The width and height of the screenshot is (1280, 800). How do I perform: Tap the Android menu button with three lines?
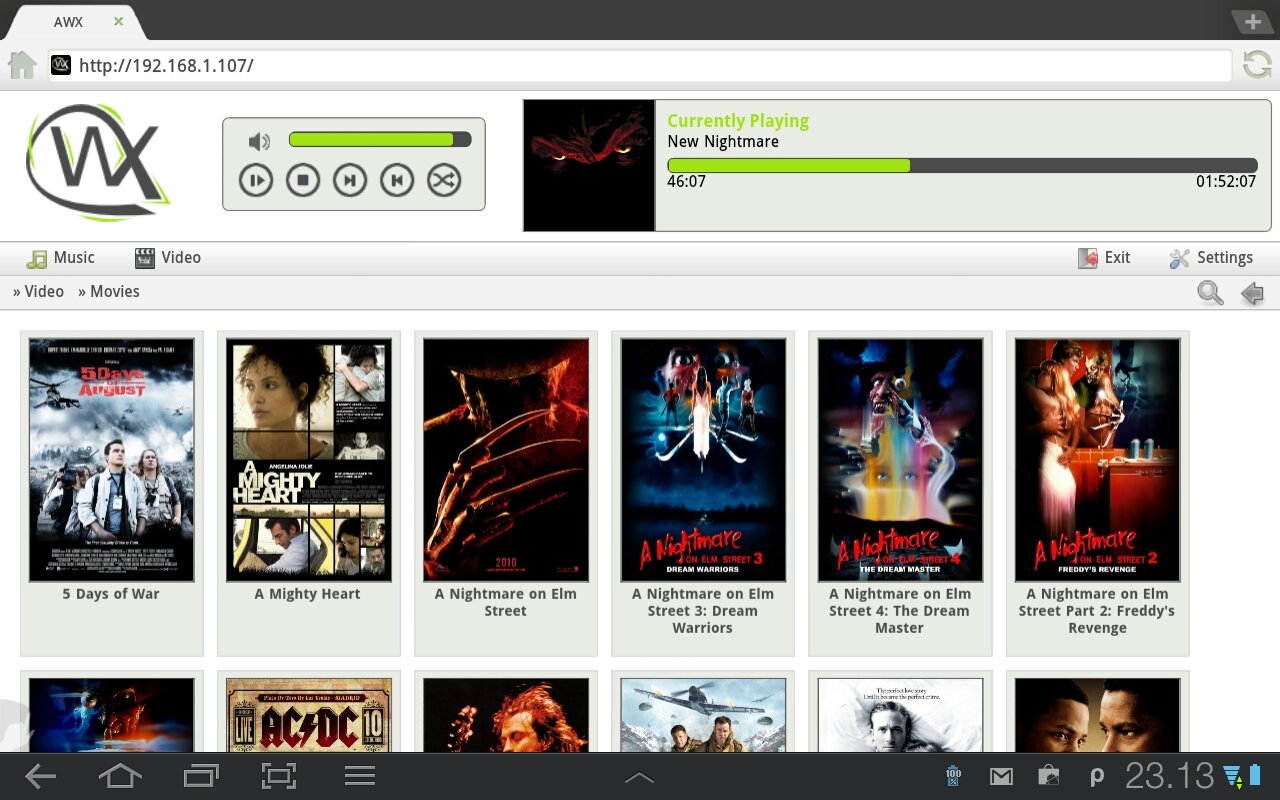(x=360, y=776)
